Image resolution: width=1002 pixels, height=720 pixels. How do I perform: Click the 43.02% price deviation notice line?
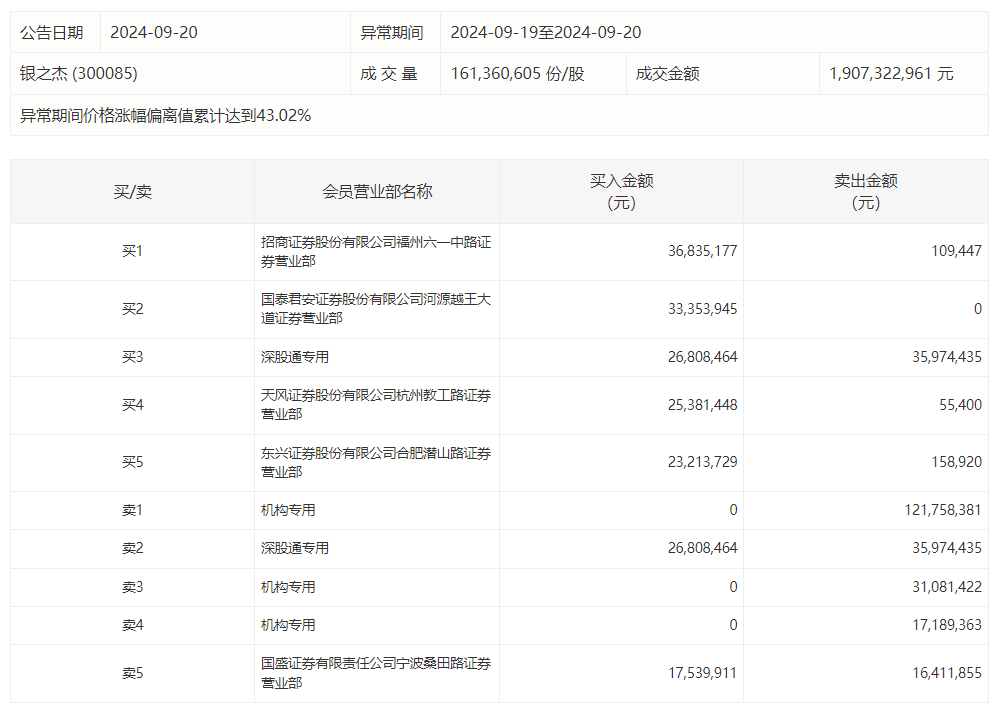tap(166, 116)
